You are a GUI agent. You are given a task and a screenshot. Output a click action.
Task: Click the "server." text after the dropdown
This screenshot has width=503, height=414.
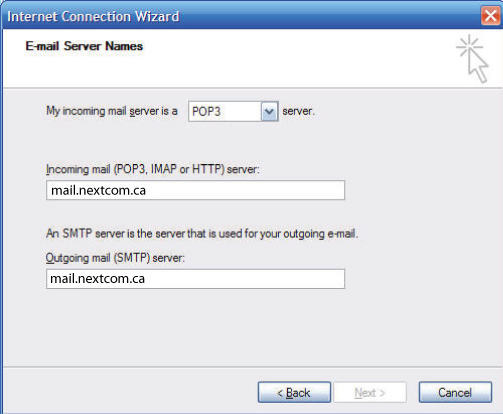(298, 111)
